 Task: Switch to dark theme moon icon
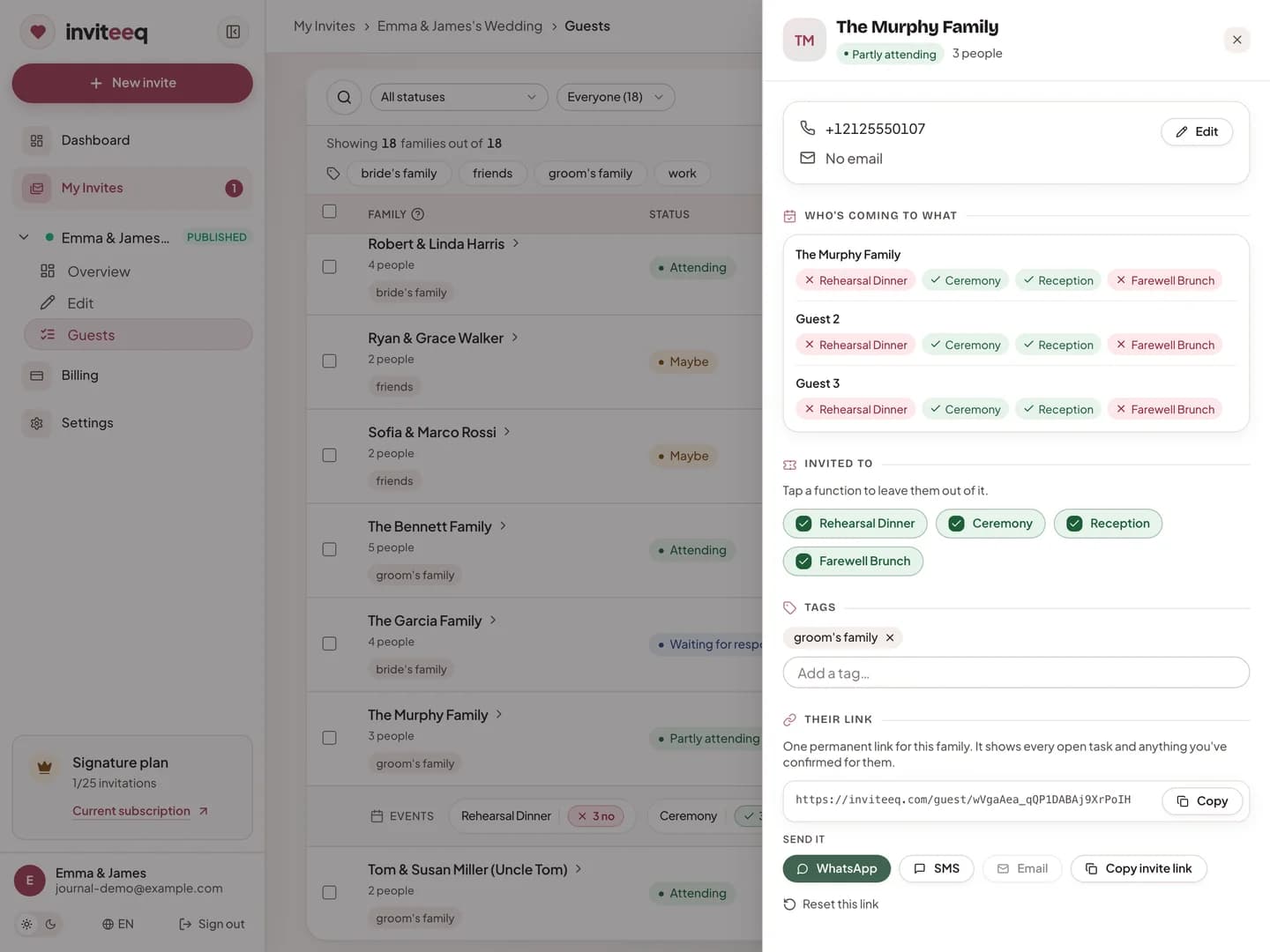(50, 924)
